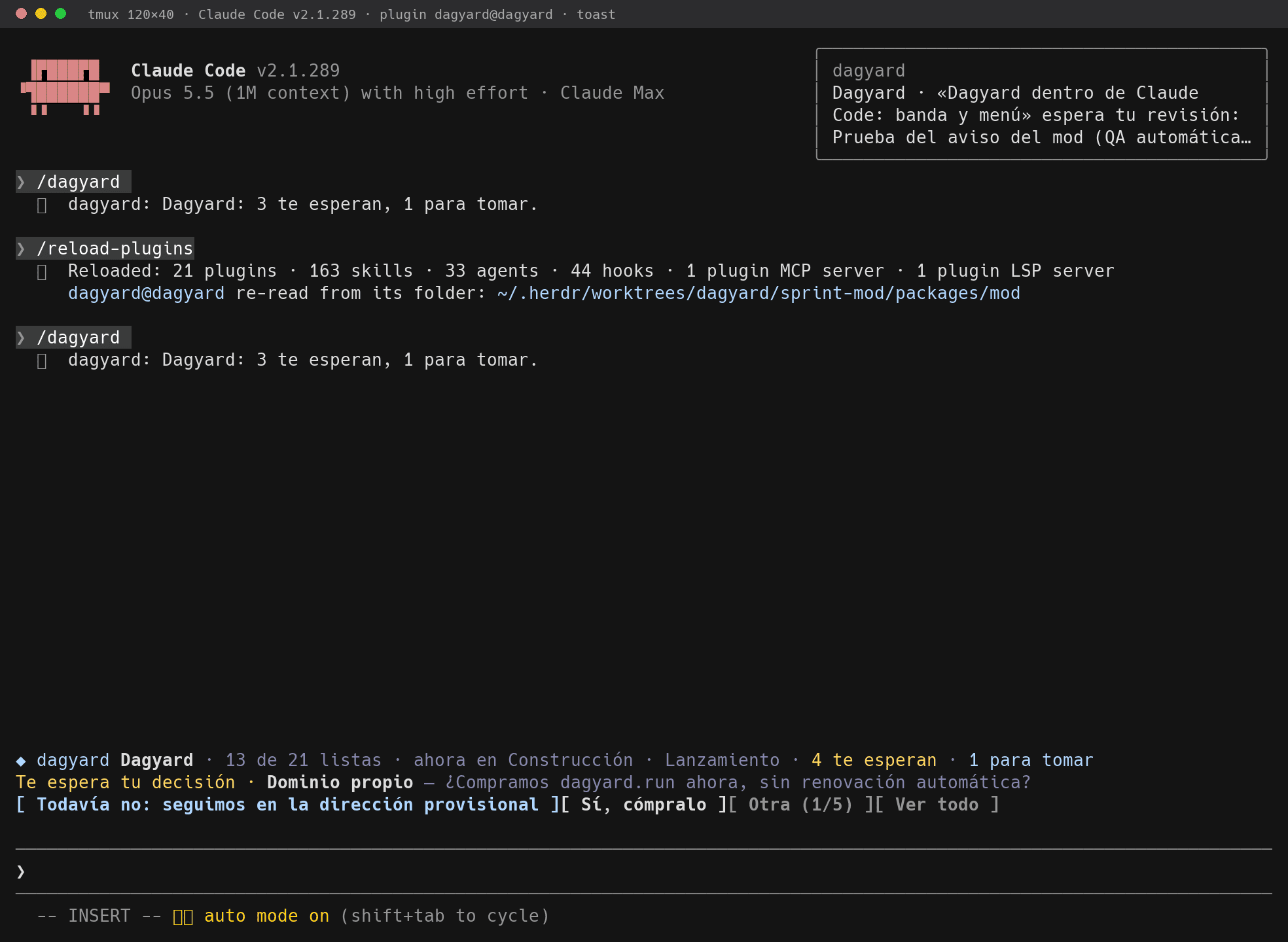Viewport: 1288px width, 942px height.
Task: Click the red macOS close window button
Action: pyautogui.click(x=21, y=14)
